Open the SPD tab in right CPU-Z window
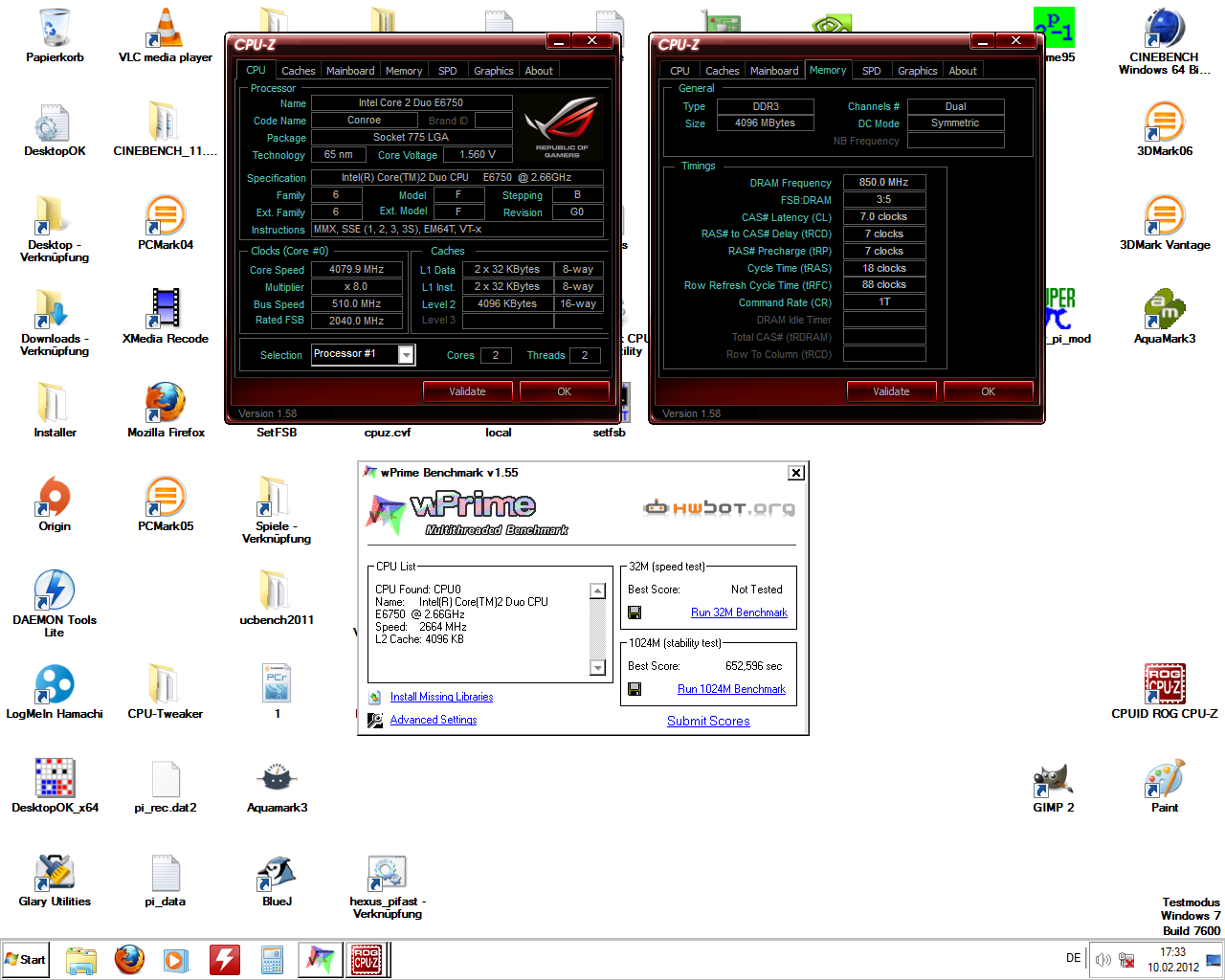Image resolution: width=1225 pixels, height=980 pixels. pos(872,71)
